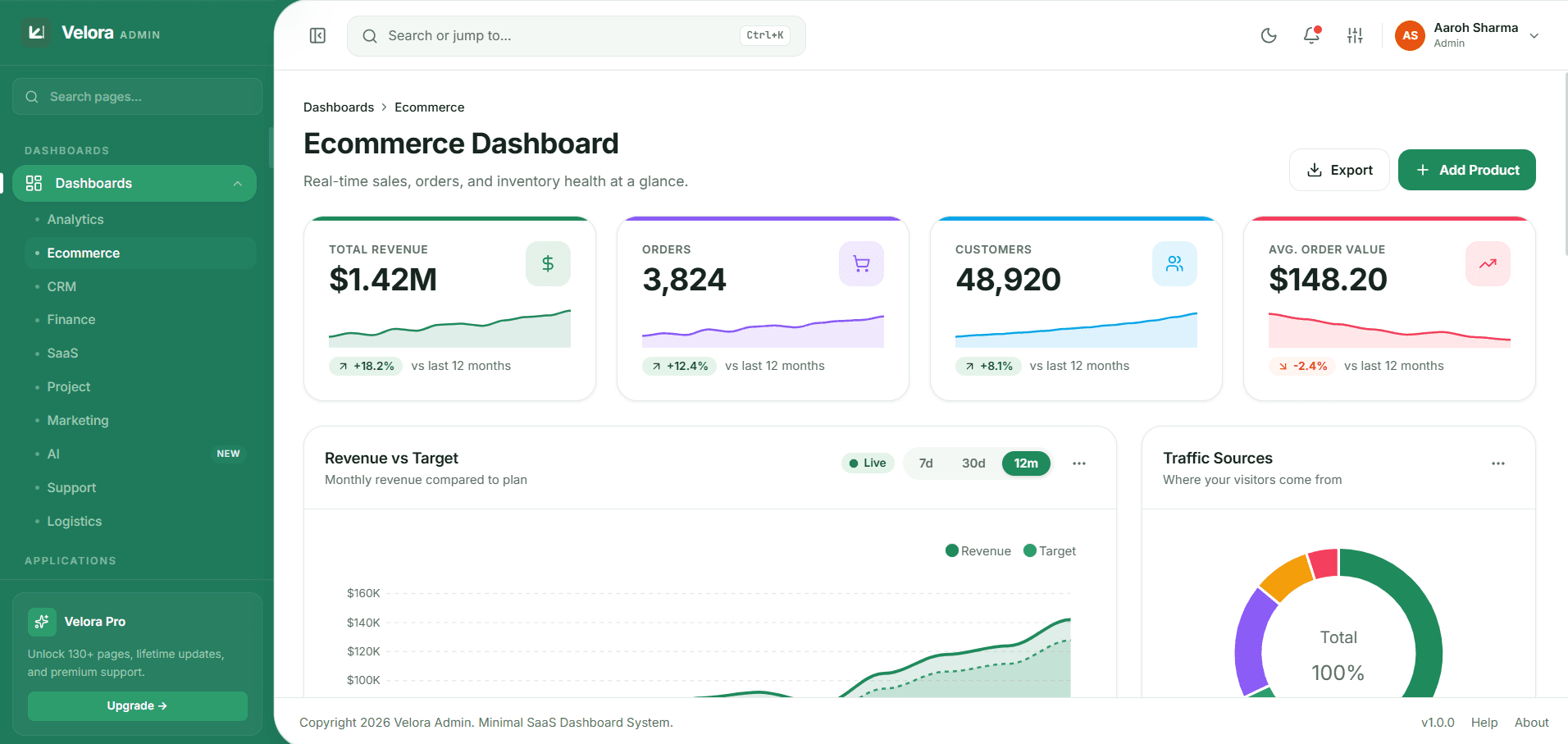Open notifications bell
The width and height of the screenshot is (1568, 744).
[1311, 35]
